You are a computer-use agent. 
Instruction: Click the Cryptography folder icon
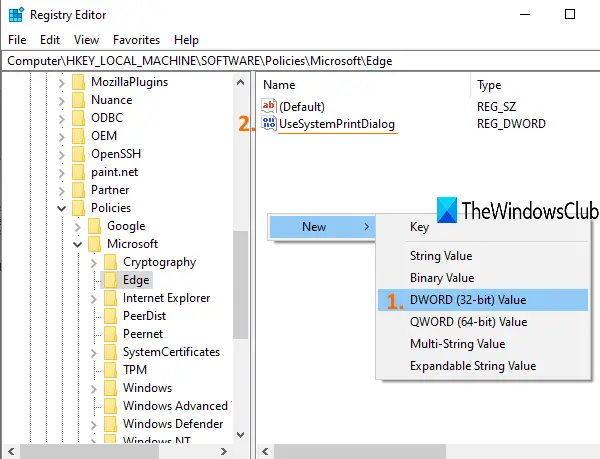[111, 262]
